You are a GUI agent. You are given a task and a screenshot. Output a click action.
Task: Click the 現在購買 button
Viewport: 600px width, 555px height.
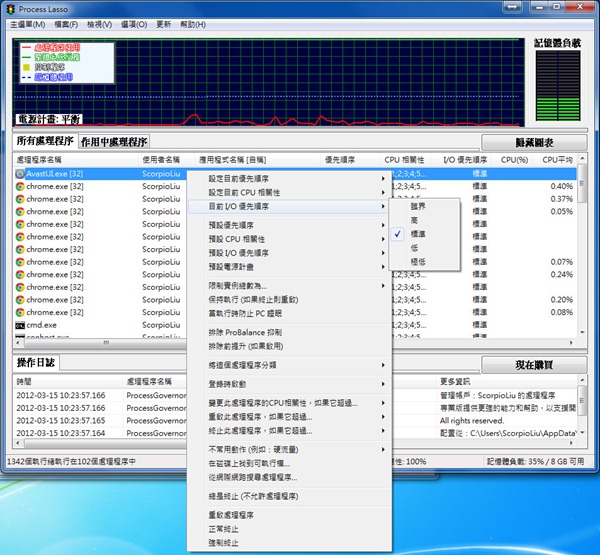[533, 366]
